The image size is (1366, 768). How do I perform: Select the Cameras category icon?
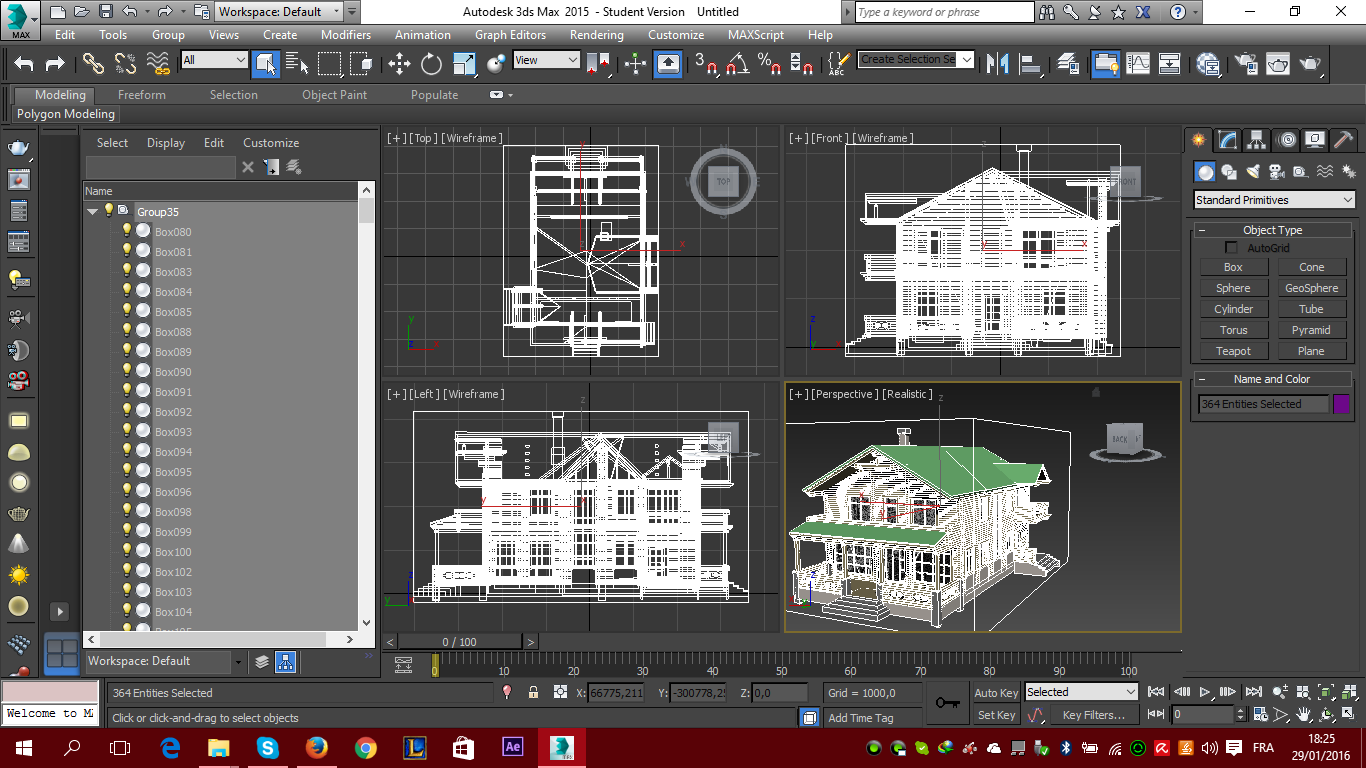tap(1276, 172)
